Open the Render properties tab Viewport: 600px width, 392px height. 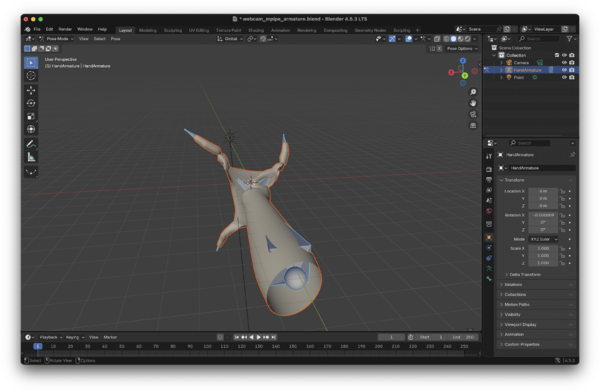tap(489, 169)
